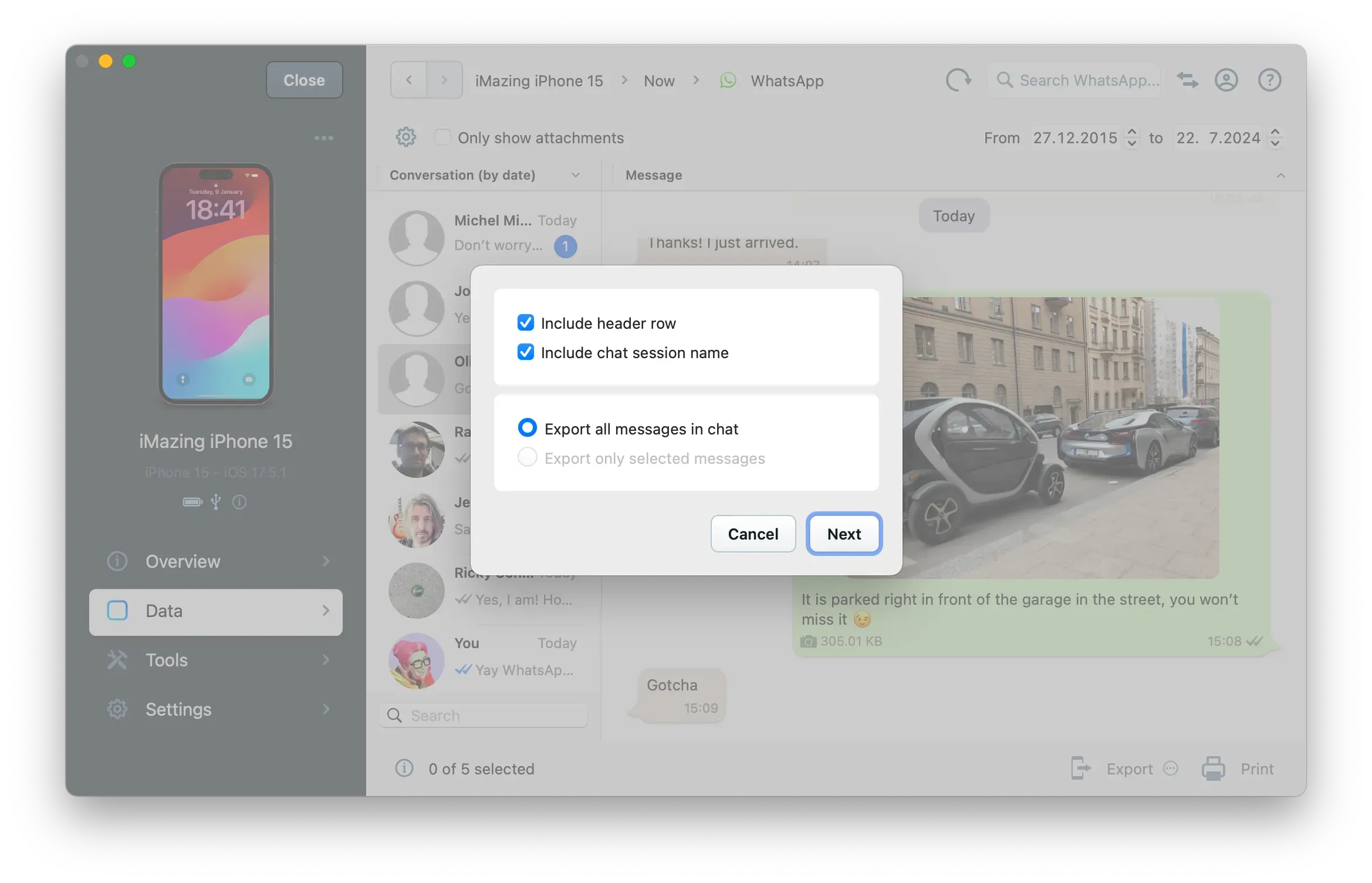Viewport: 1372px width, 883px height.
Task: Click the Next button
Action: tap(844, 534)
